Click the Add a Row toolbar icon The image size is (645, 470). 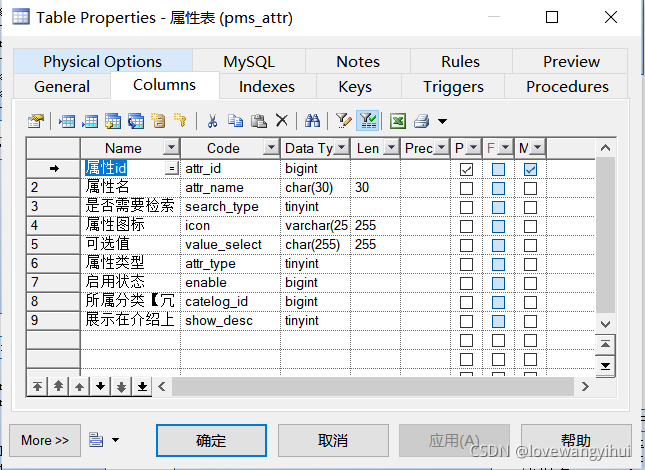[x=90, y=121]
